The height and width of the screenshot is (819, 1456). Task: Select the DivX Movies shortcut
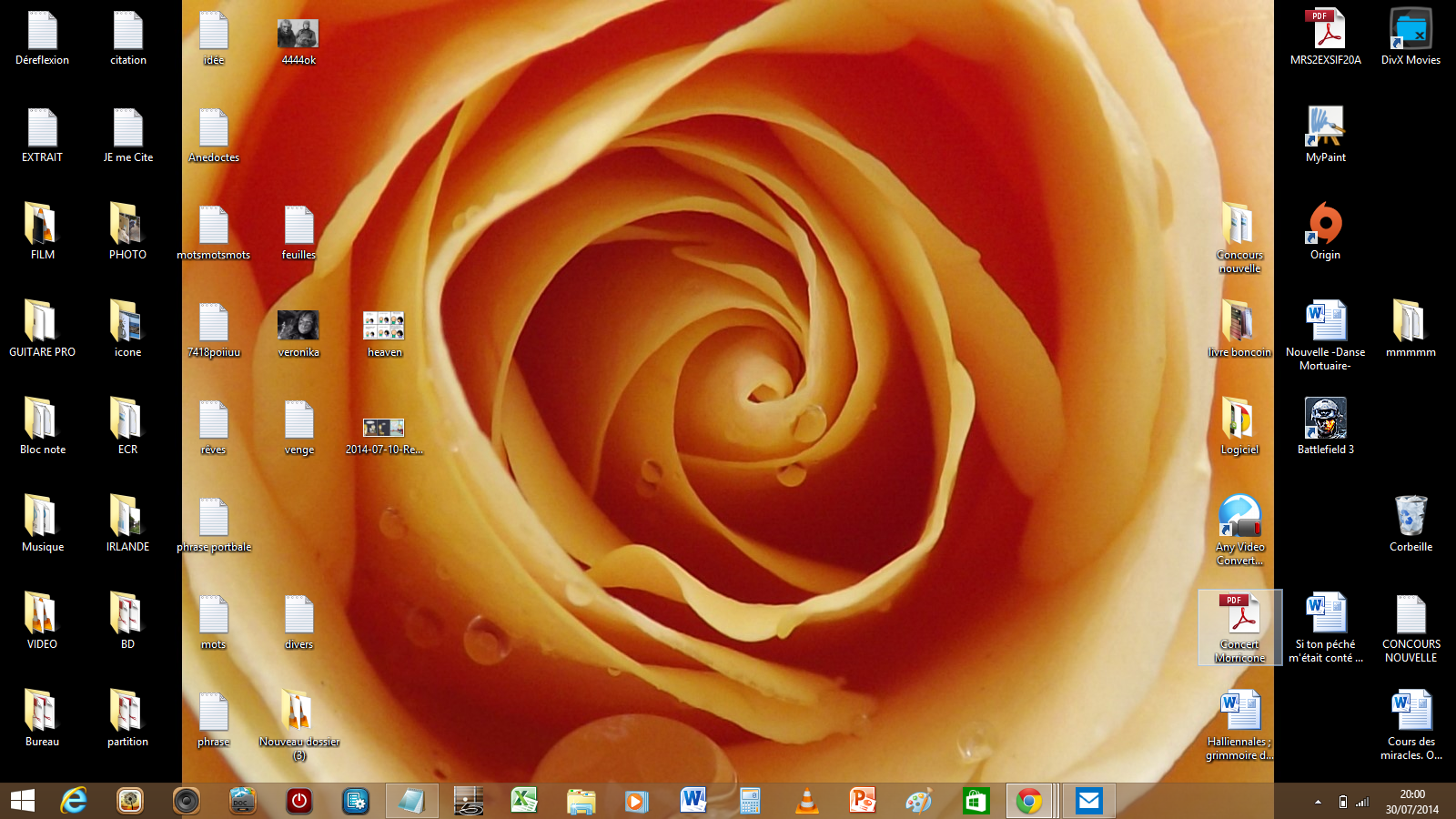1411,38
